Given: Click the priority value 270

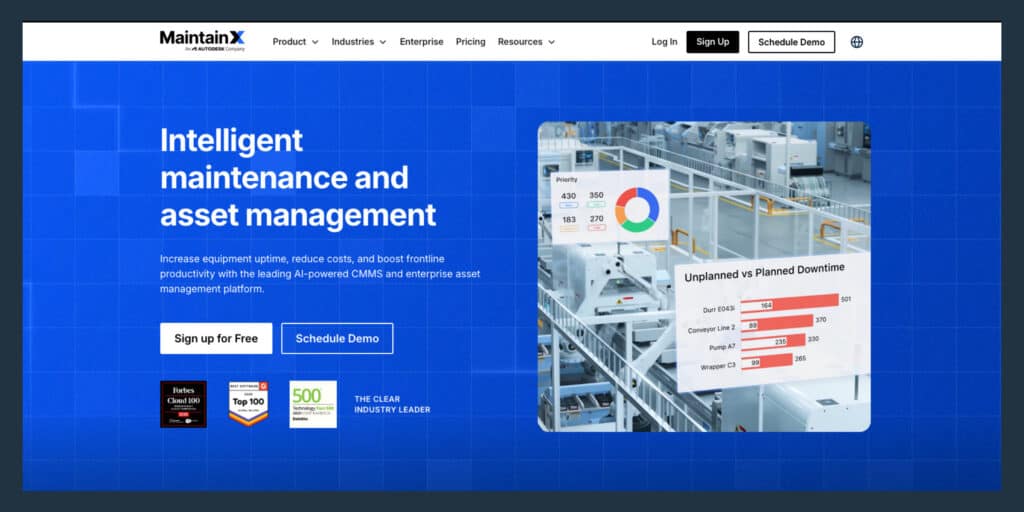Looking at the screenshot, I should click(596, 219).
